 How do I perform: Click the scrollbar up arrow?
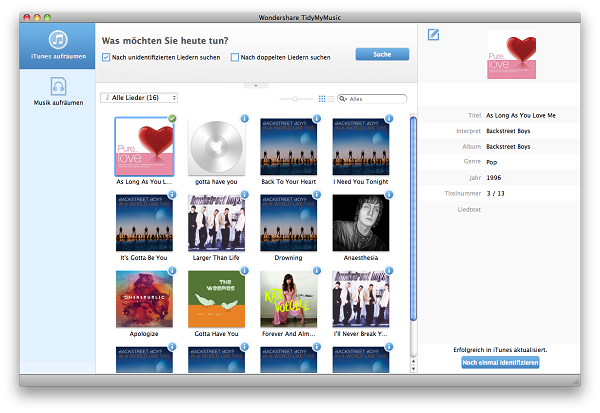pyautogui.click(x=413, y=361)
